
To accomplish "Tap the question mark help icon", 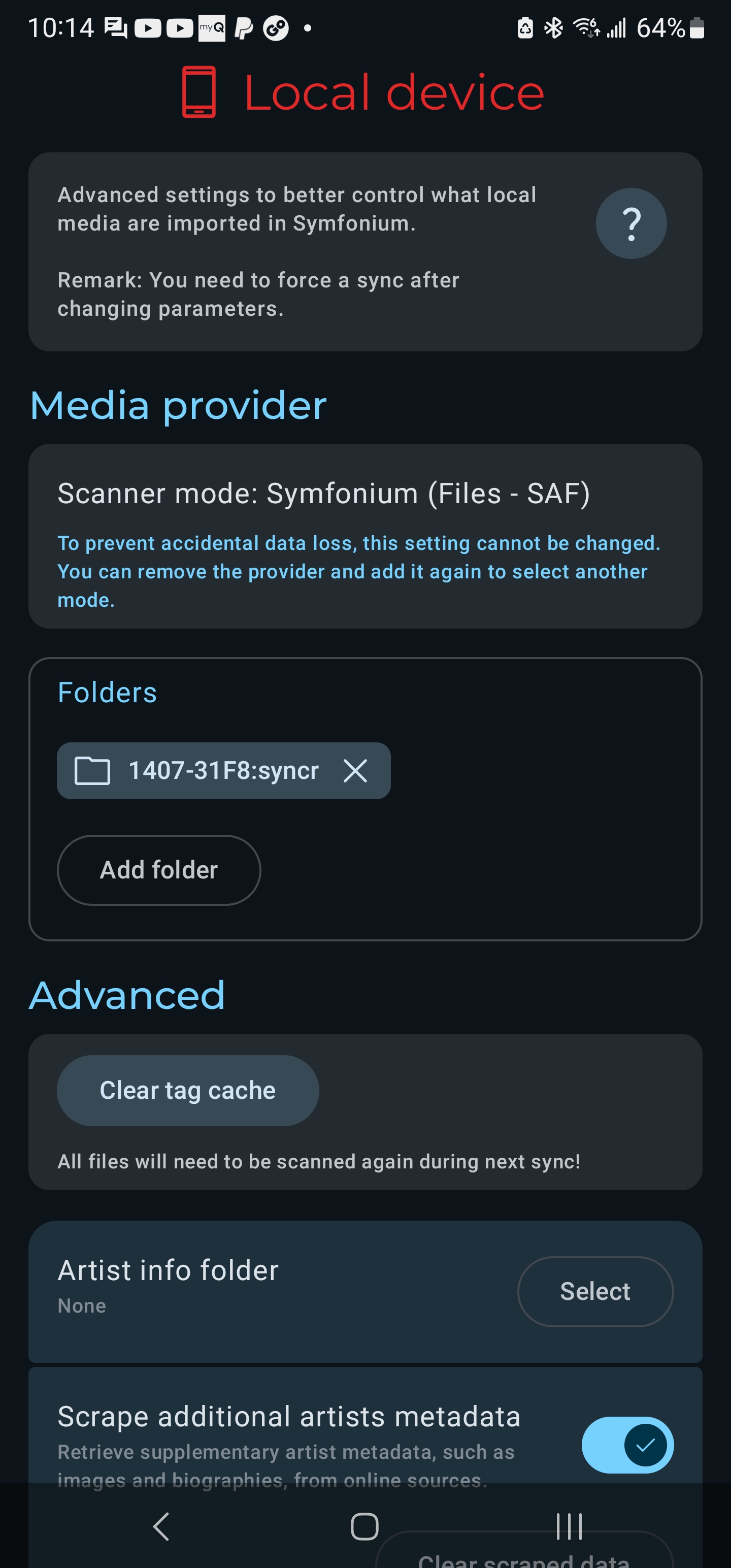I will (630, 223).
